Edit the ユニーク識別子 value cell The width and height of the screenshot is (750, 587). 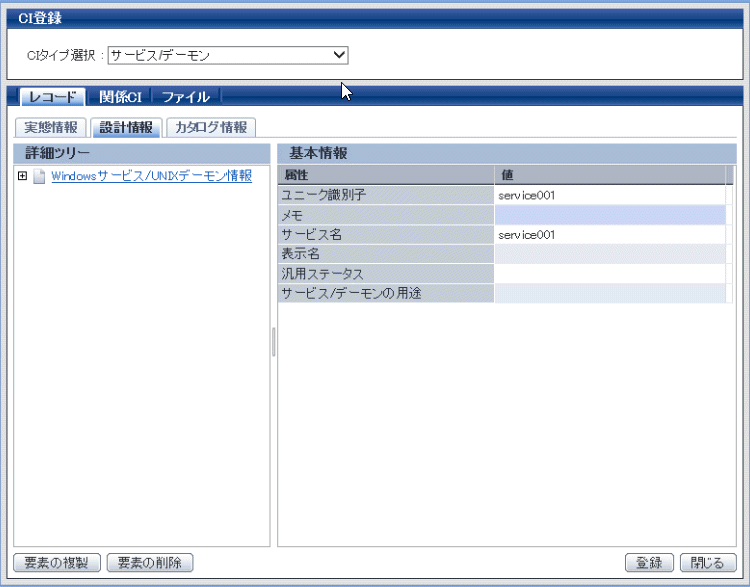pyautogui.click(x=609, y=195)
